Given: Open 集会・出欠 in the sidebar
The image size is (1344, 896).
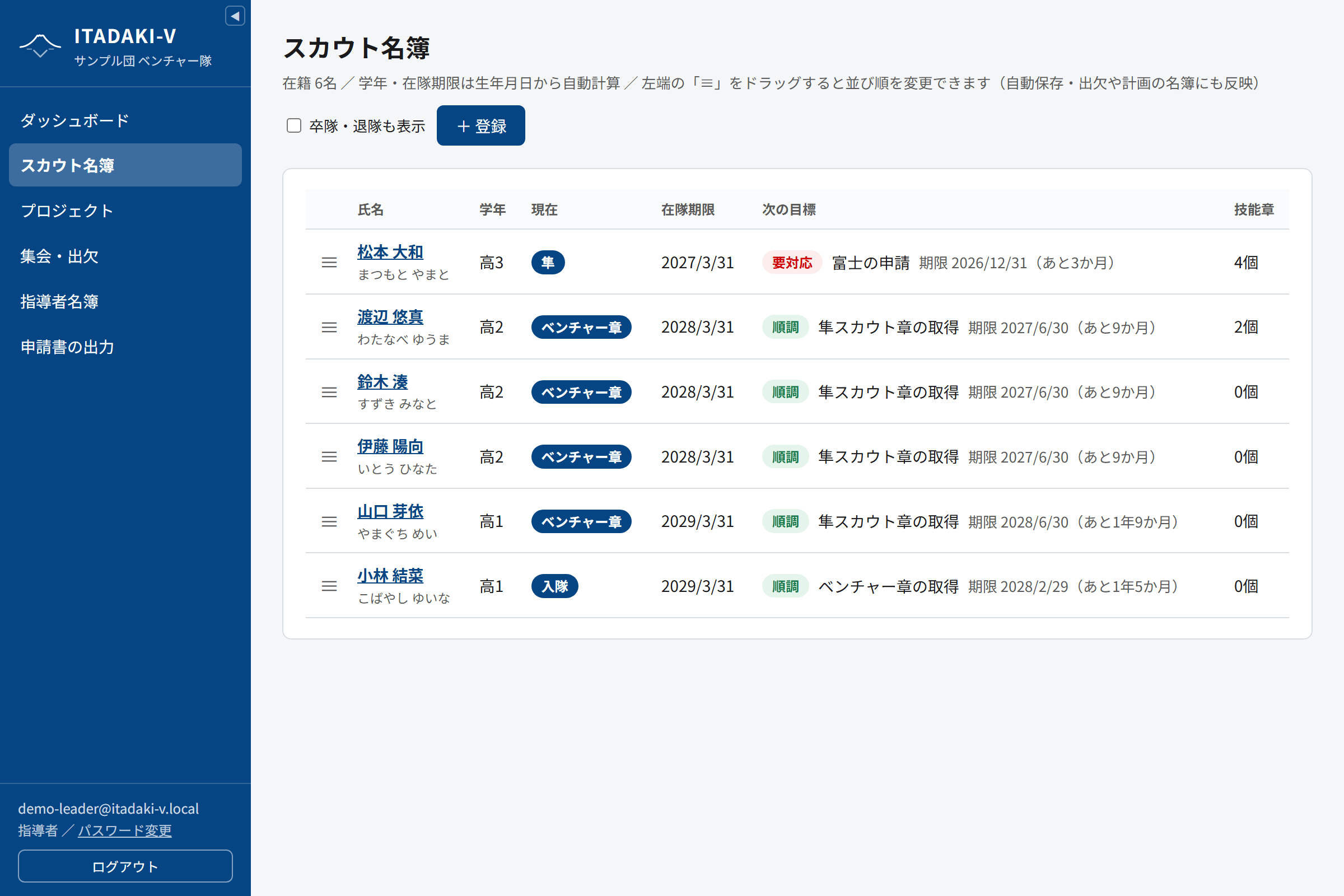Looking at the screenshot, I should (125, 256).
